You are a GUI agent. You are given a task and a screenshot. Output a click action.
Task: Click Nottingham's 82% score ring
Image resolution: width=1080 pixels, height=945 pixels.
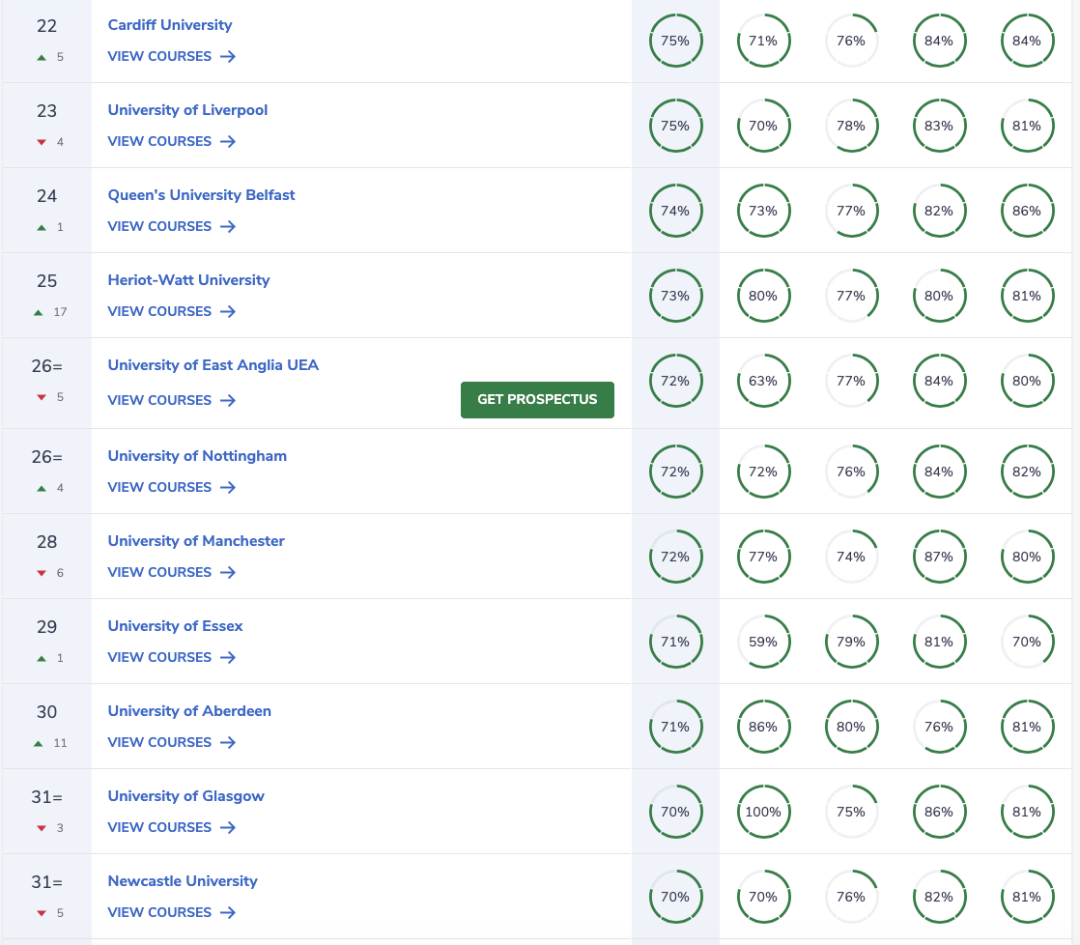coord(1027,472)
